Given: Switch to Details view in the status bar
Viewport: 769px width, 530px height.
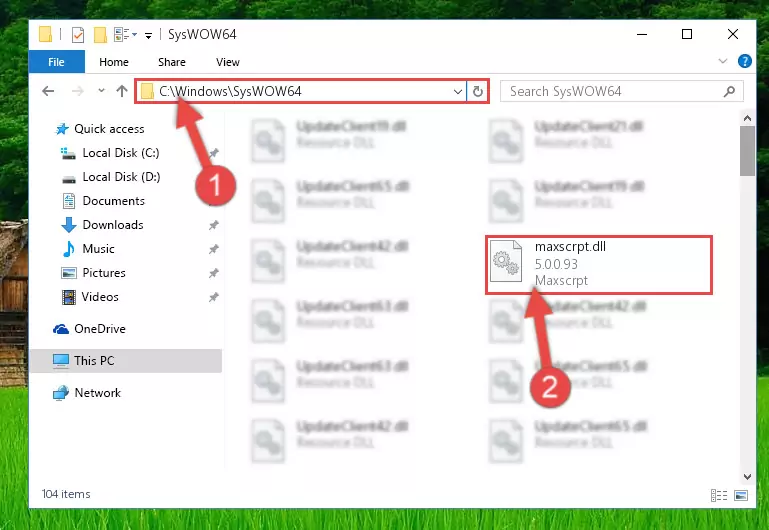Looking at the screenshot, I should point(718,496).
